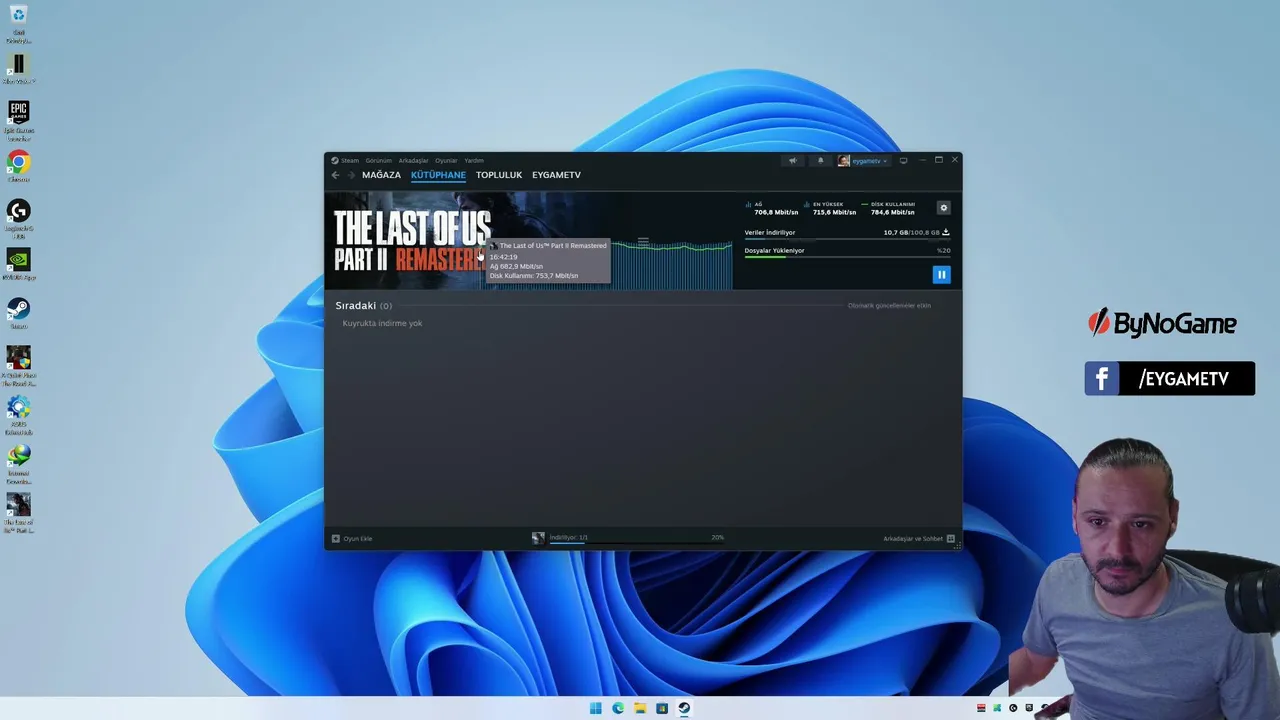Click the Logitech G system tray icon
The height and width of the screenshot is (720, 1280).
click(x=1013, y=708)
